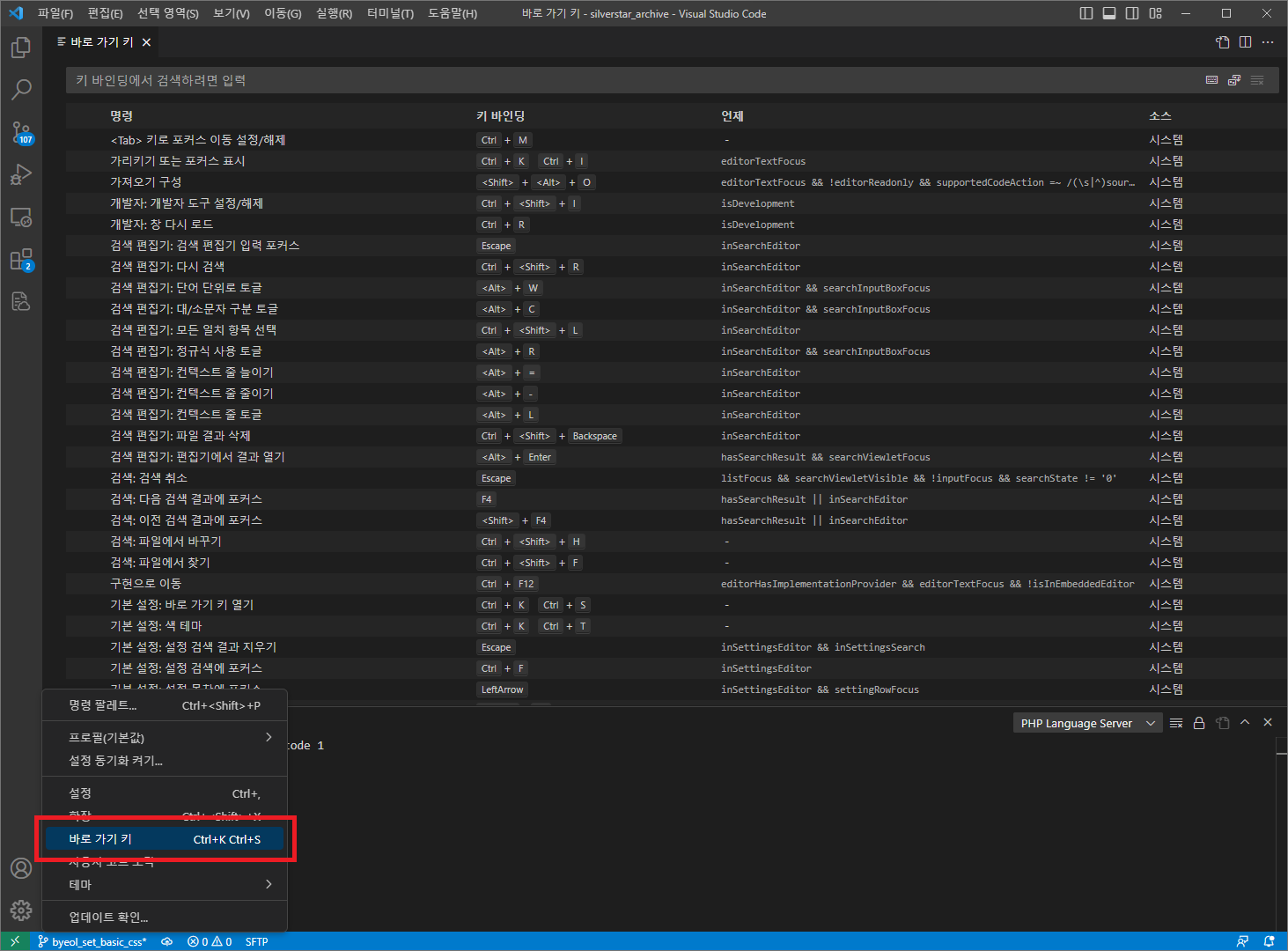Image resolution: width=1288 pixels, height=951 pixels.
Task: Select 설정 동기화 켜기... menu entry
Action: (x=165, y=760)
